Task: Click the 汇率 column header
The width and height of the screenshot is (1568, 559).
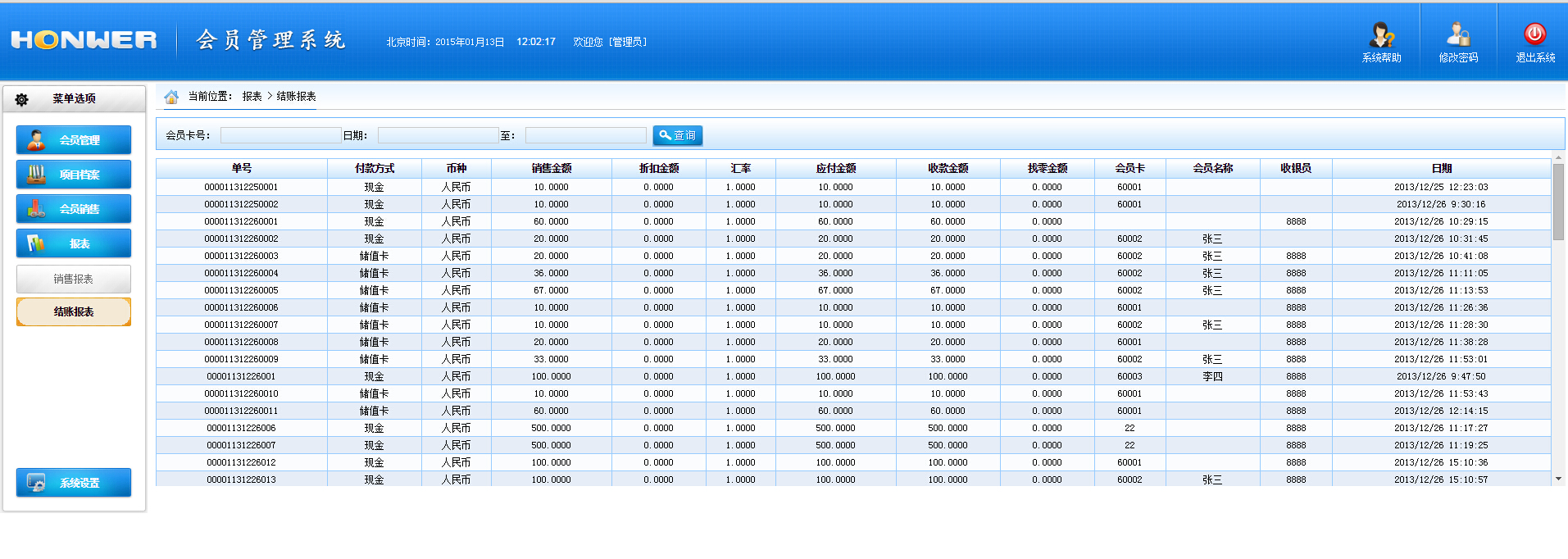Action: [741, 168]
